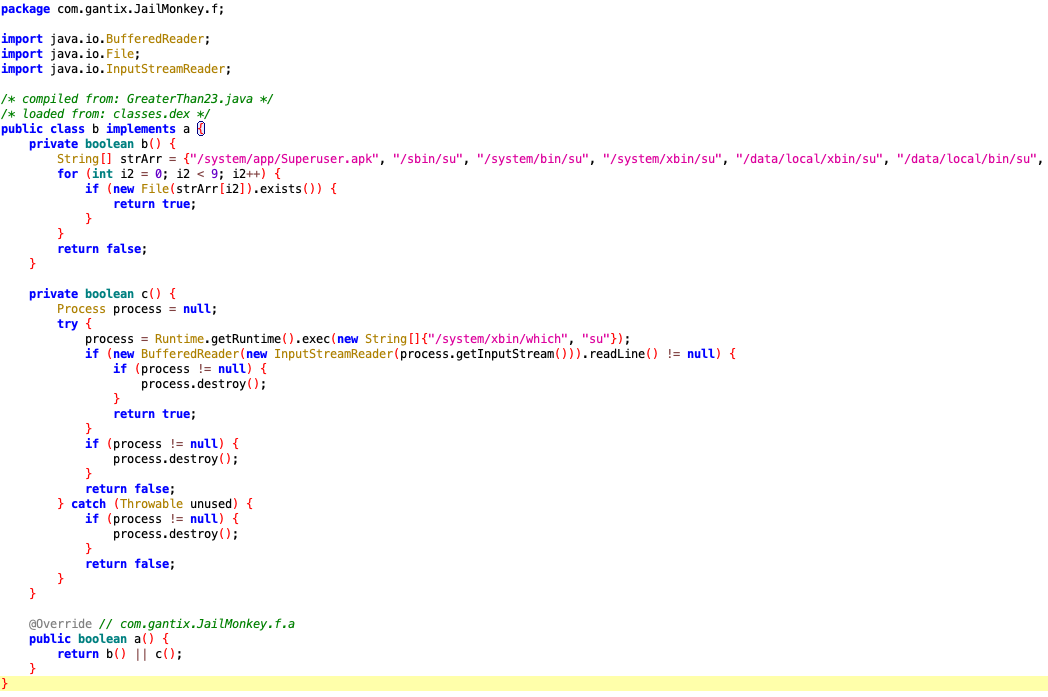Screen dimensions: 1048x697
Task: Jump to interface a after implements
Action: click(x=186, y=129)
